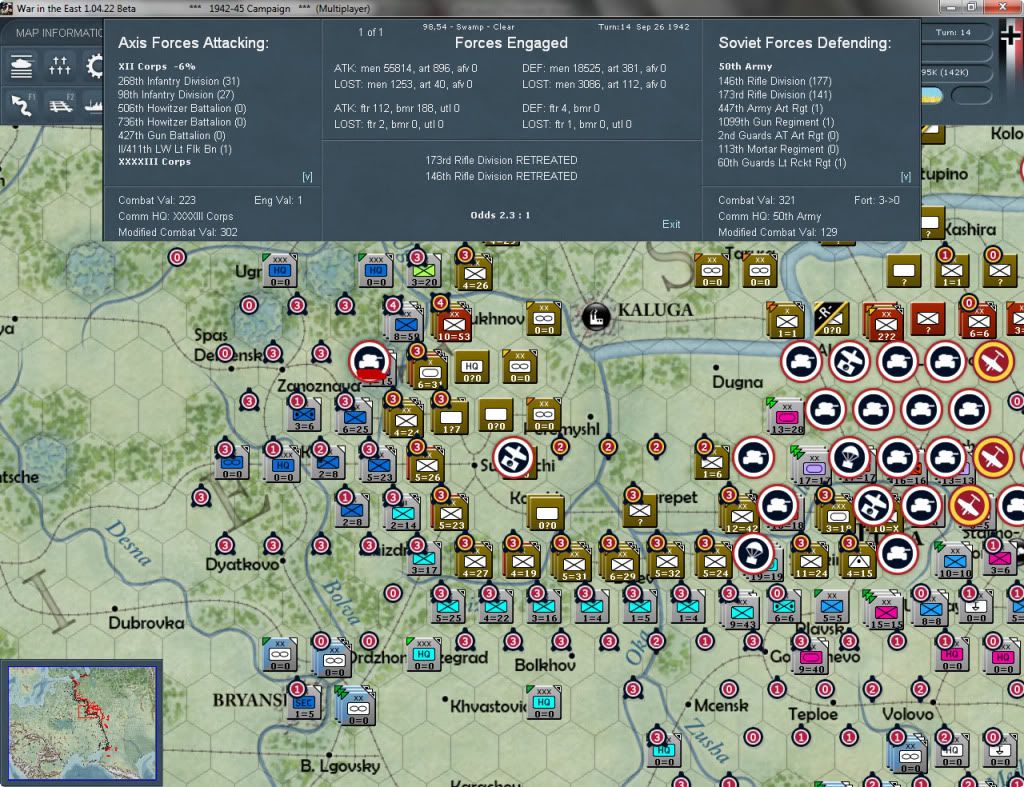Click the German cross flag icon
The image size is (1024, 787).
(1011, 37)
